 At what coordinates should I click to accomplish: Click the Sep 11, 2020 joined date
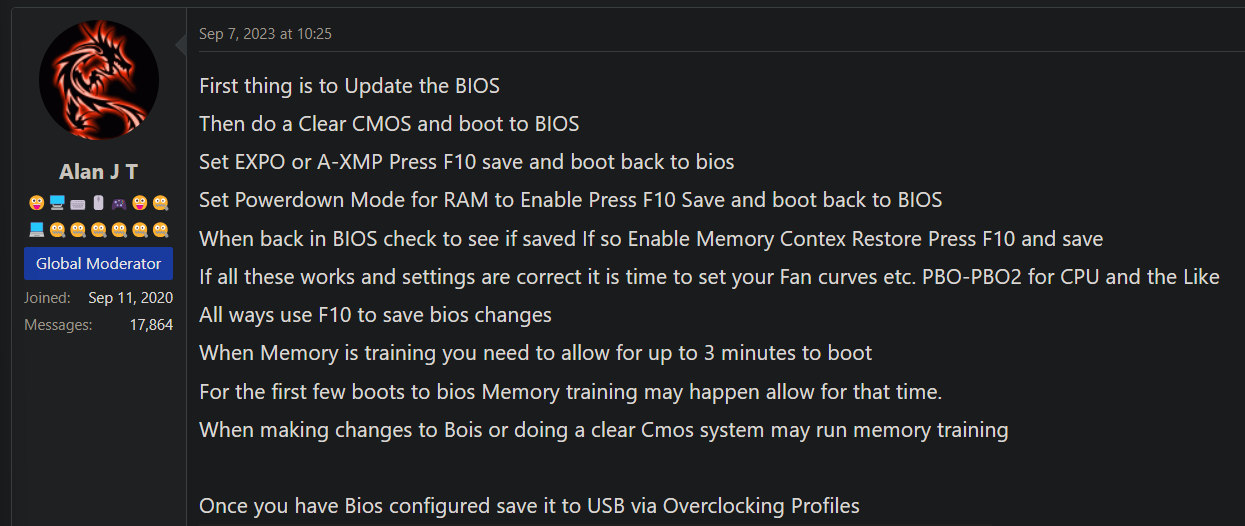click(130, 298)
